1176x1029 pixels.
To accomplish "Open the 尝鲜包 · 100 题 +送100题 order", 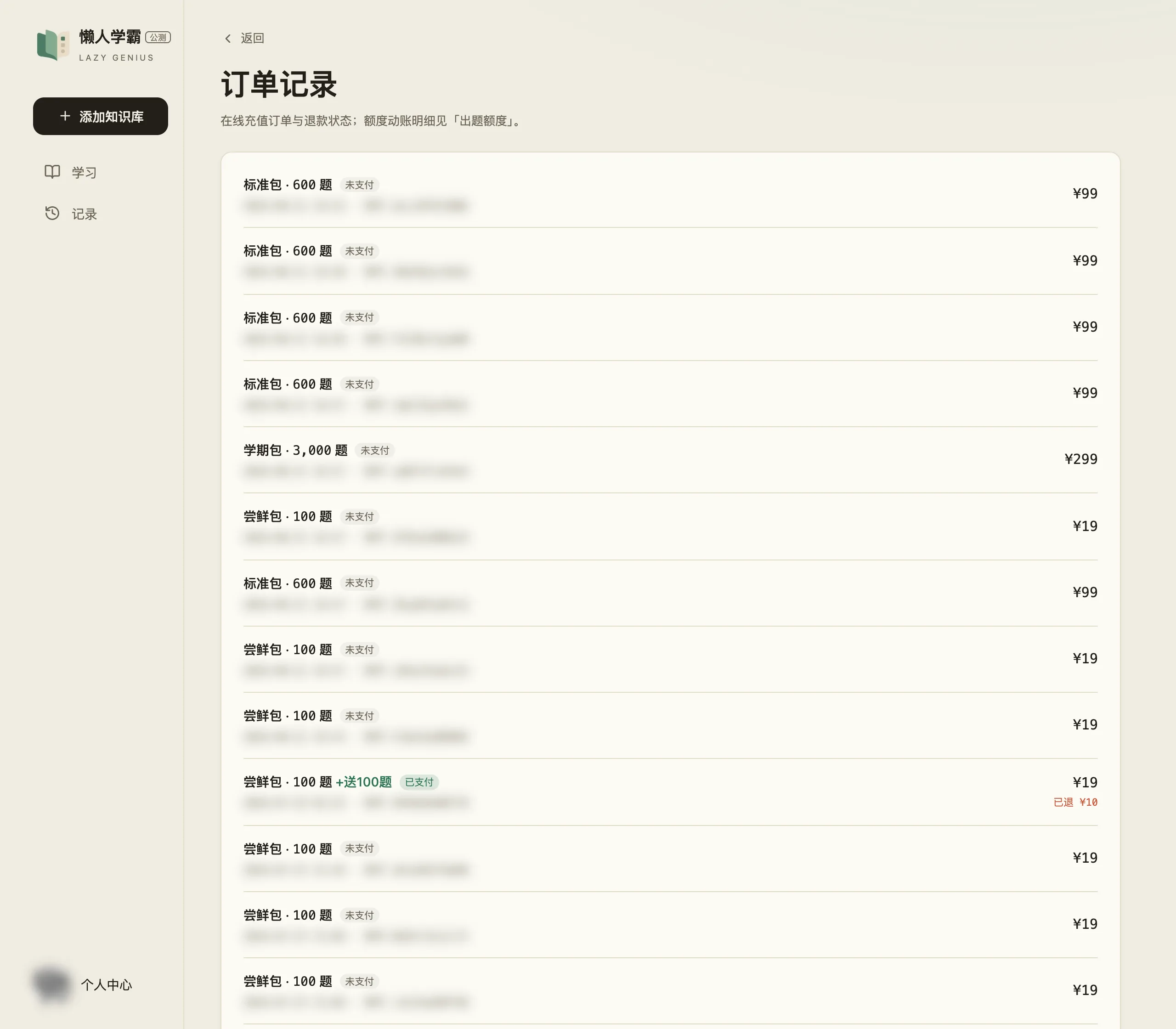I will pos(670,792).
